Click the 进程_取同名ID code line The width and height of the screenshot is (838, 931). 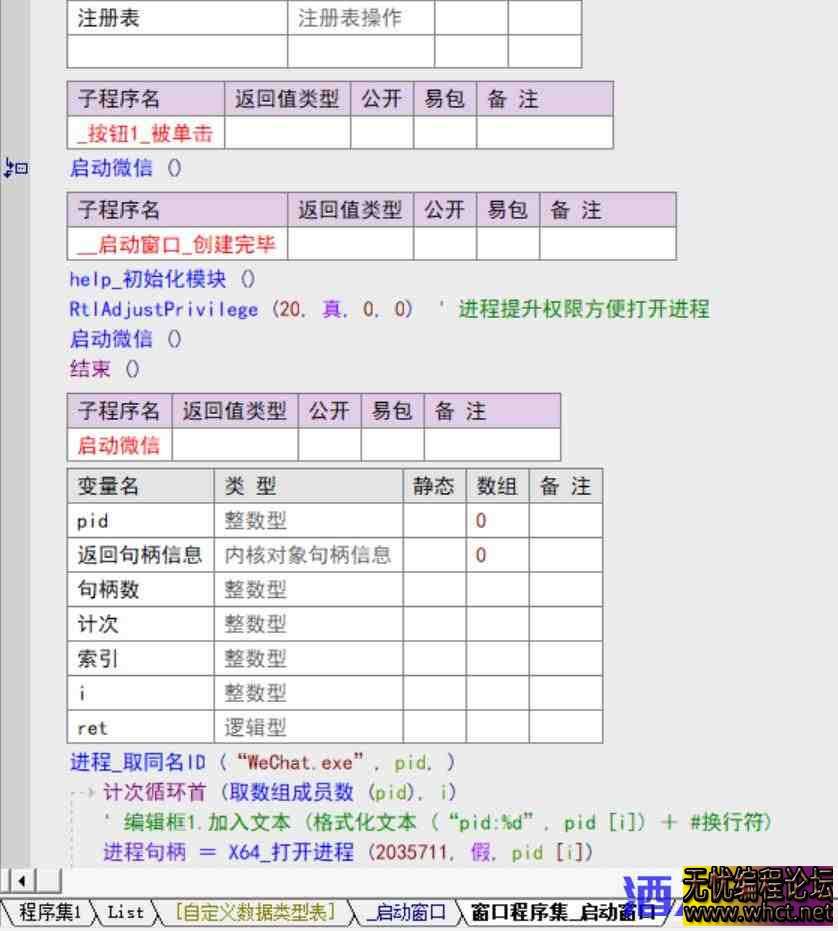(x=263, y=762)
